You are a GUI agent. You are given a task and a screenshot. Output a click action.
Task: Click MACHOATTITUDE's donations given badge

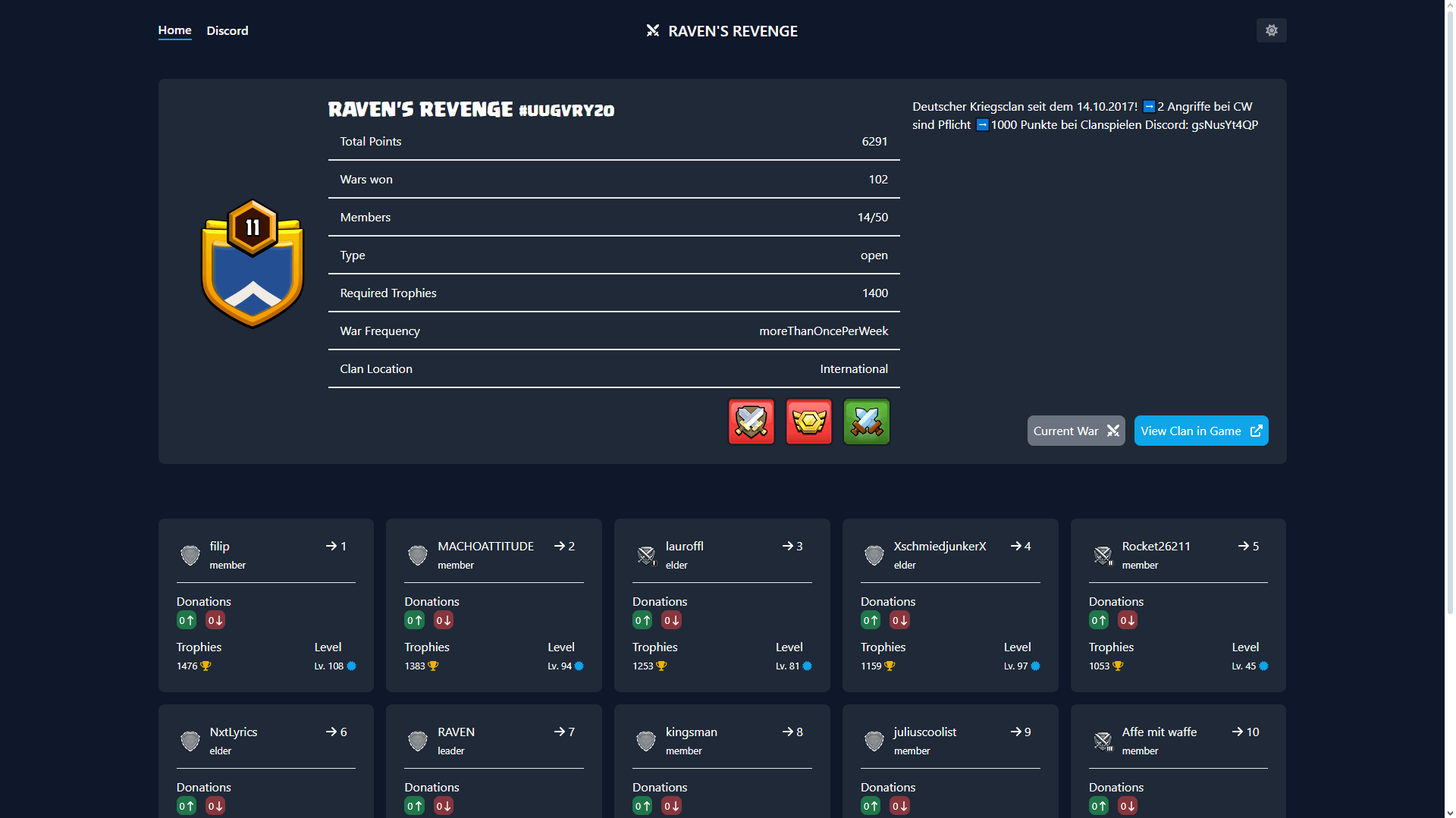pyautogui.click(x=414, y=620)
